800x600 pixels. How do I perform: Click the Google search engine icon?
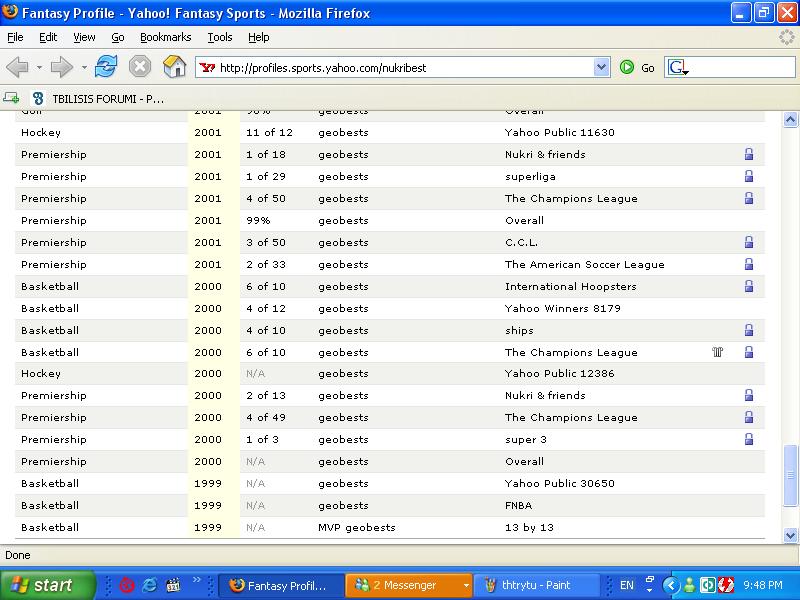point(677,67)
